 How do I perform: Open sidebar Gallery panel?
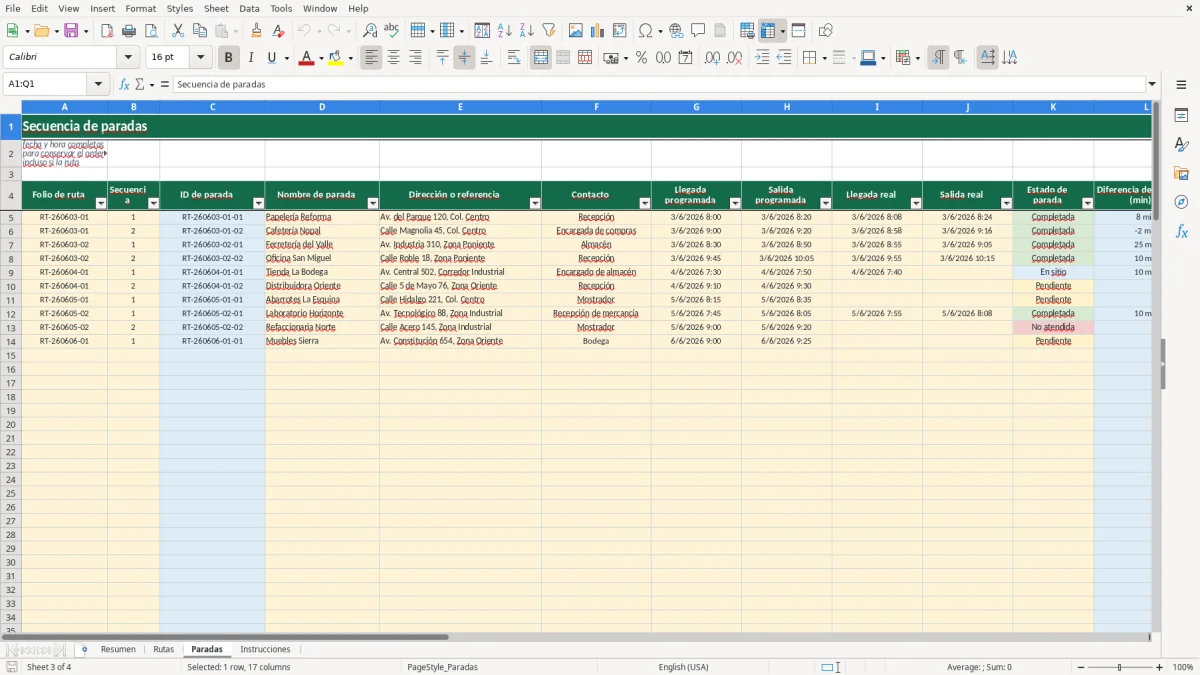click(x=1181, y=173)
